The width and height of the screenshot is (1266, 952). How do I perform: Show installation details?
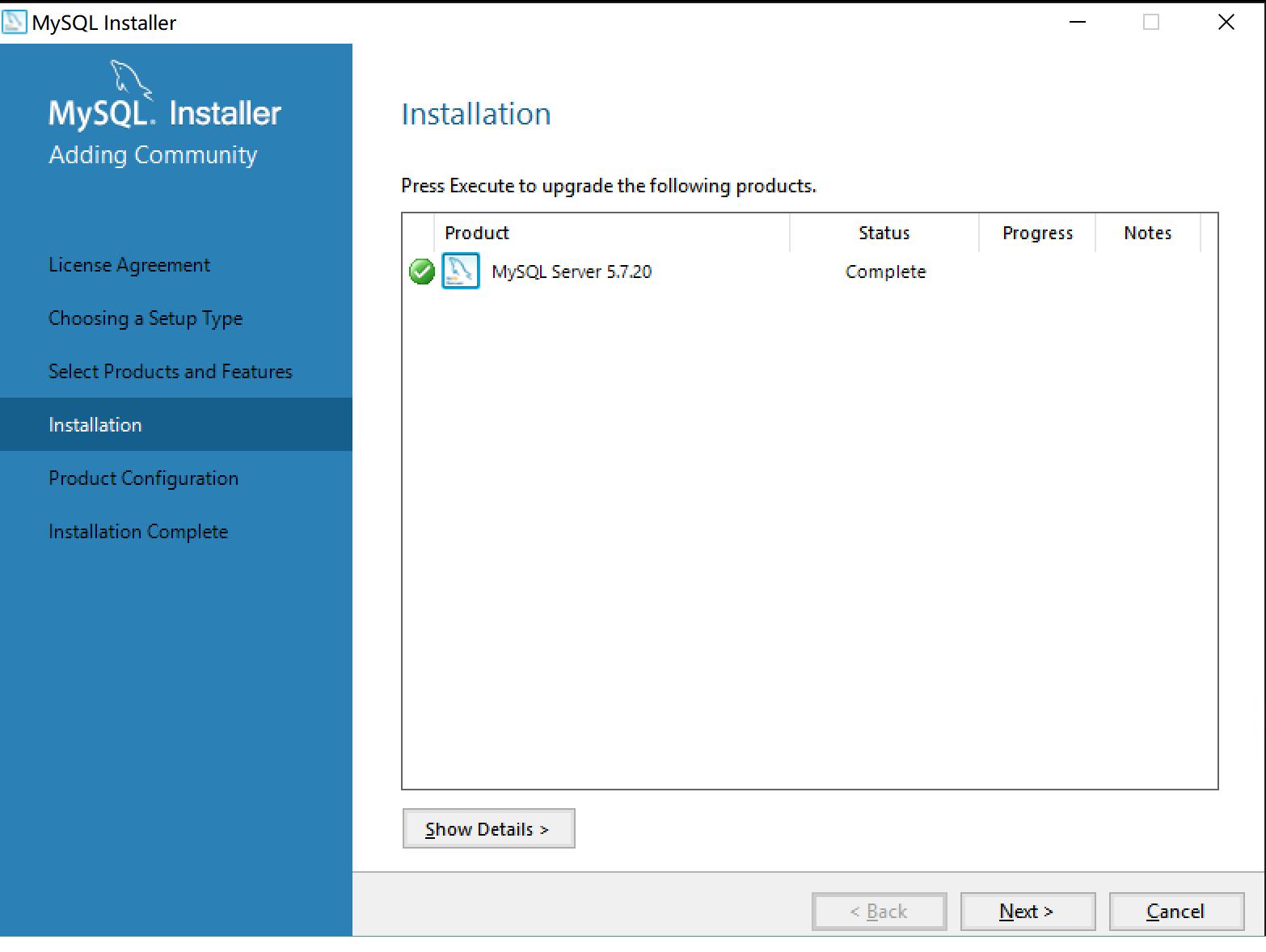pyautogui.click(x=488, y=828)
